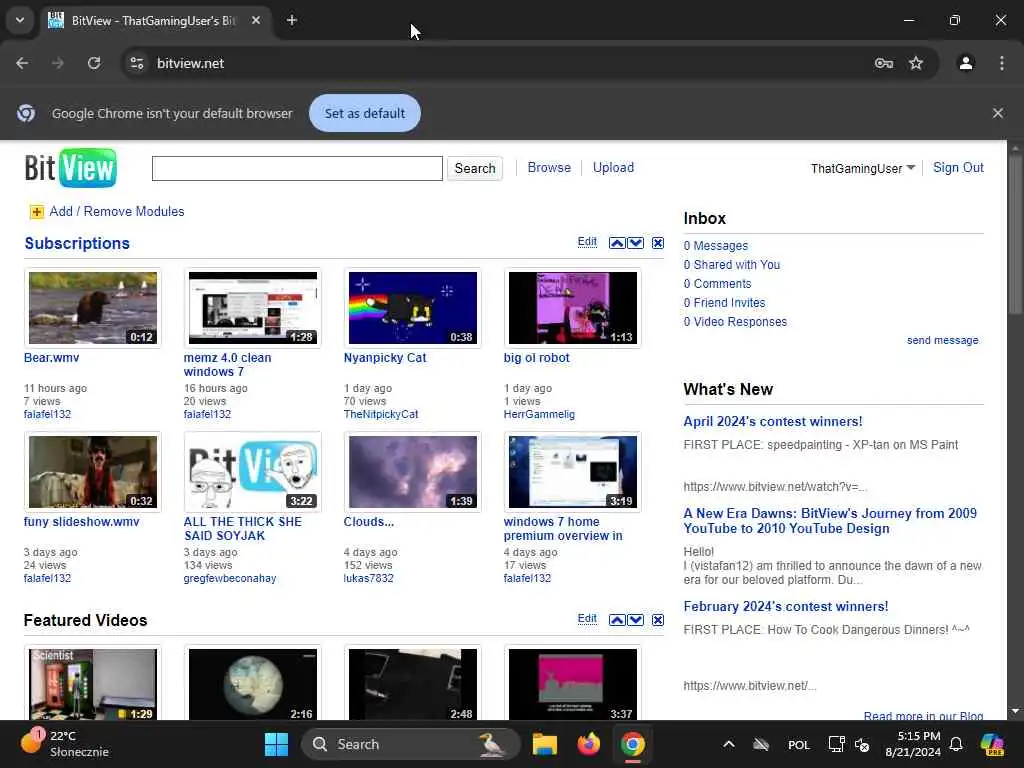Open ALL THE THICK SHE SAID SOYJAK title

pyautogui.click(x=242, y=529)
